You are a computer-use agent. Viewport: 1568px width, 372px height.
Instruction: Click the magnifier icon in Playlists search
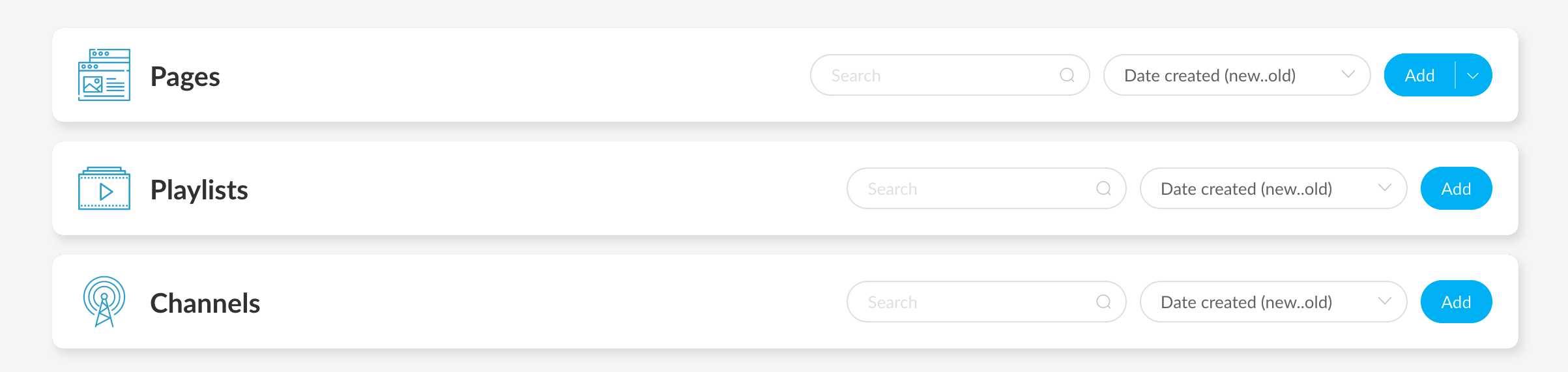[1103, 188]
